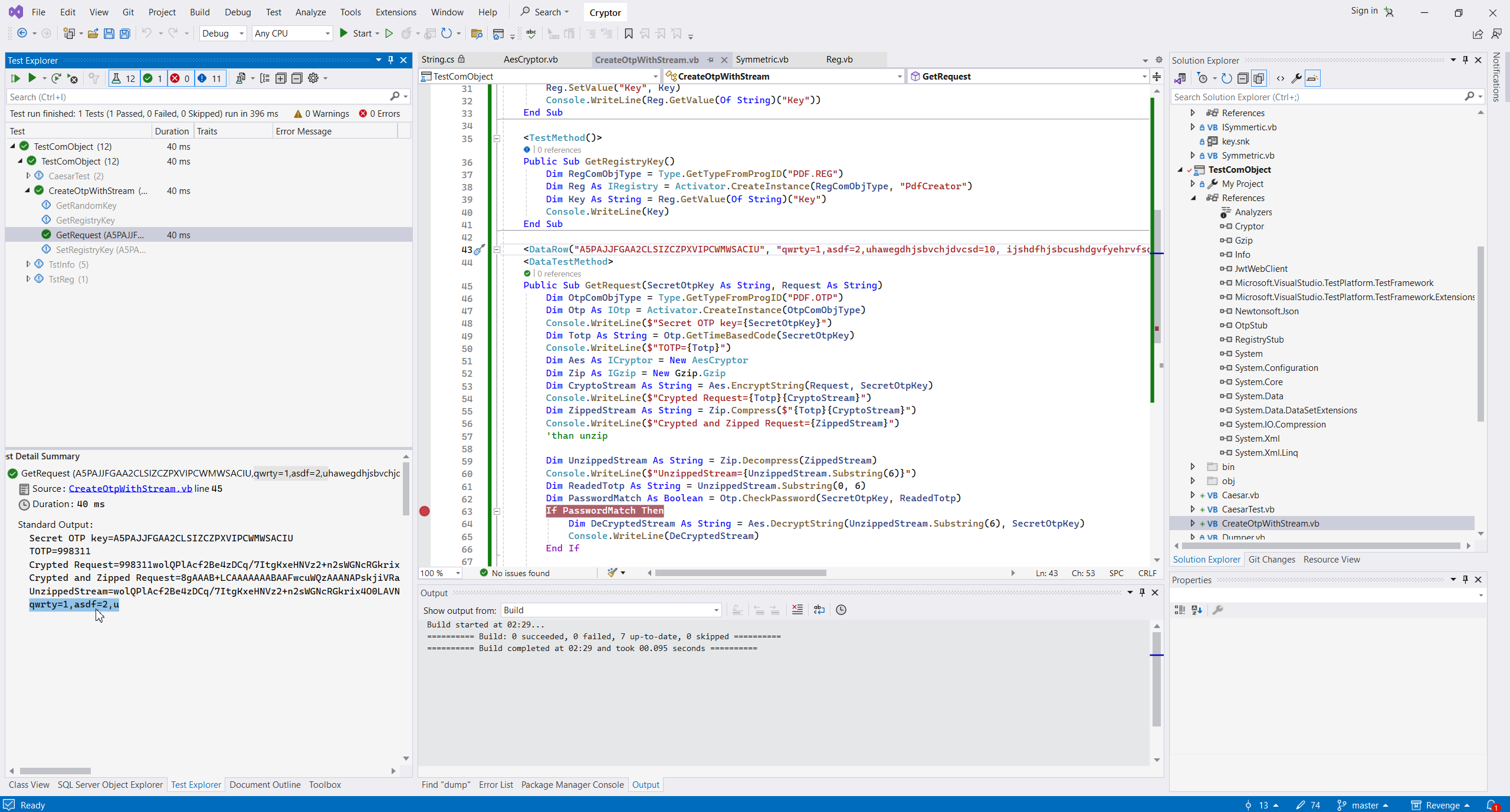The image size is (1510, 812).
Task: Click Solution Explorer refresh icon
Action: pyautogui.click(x=1227, y=78)
